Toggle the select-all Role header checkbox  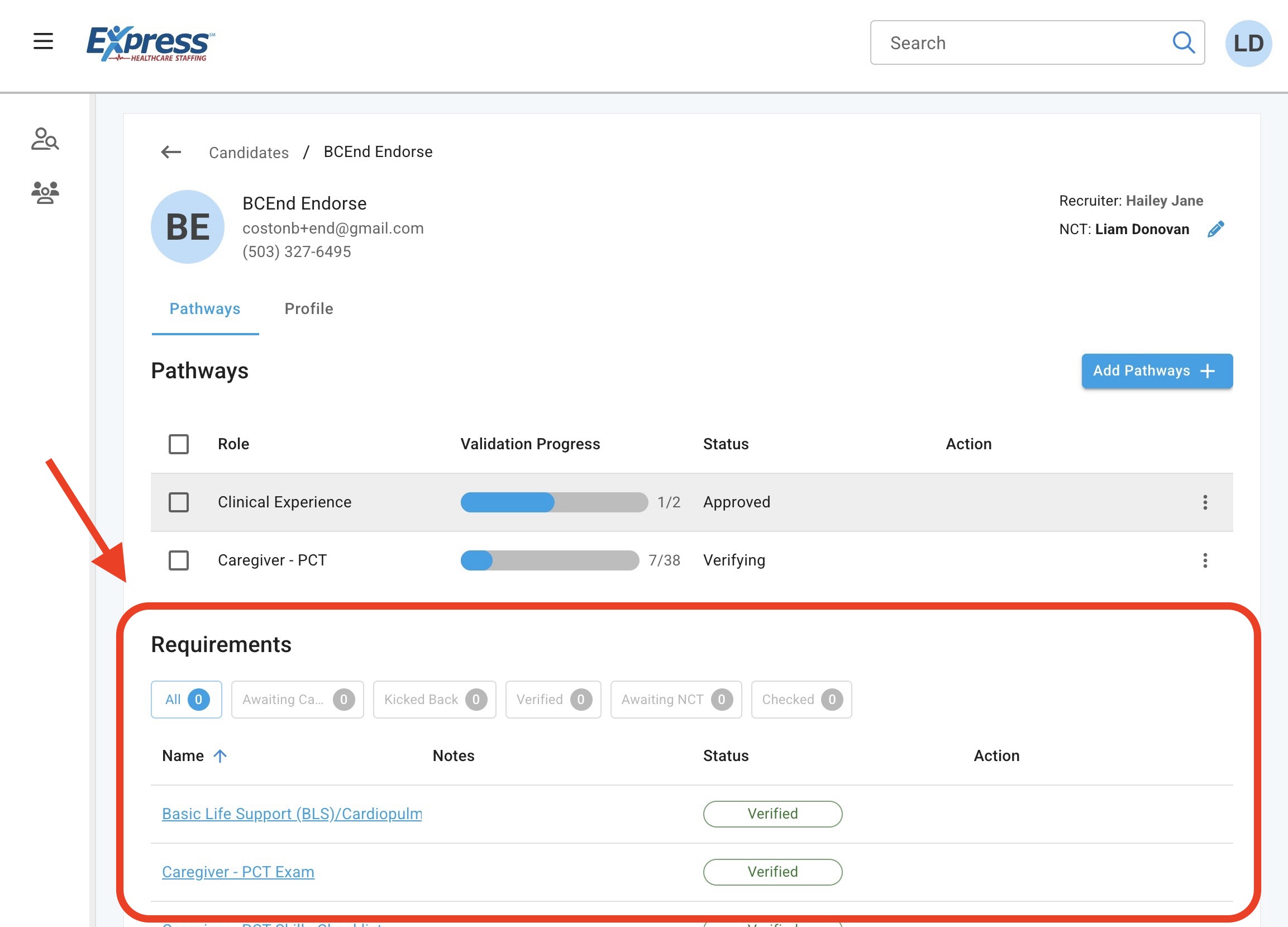(179, 444)
